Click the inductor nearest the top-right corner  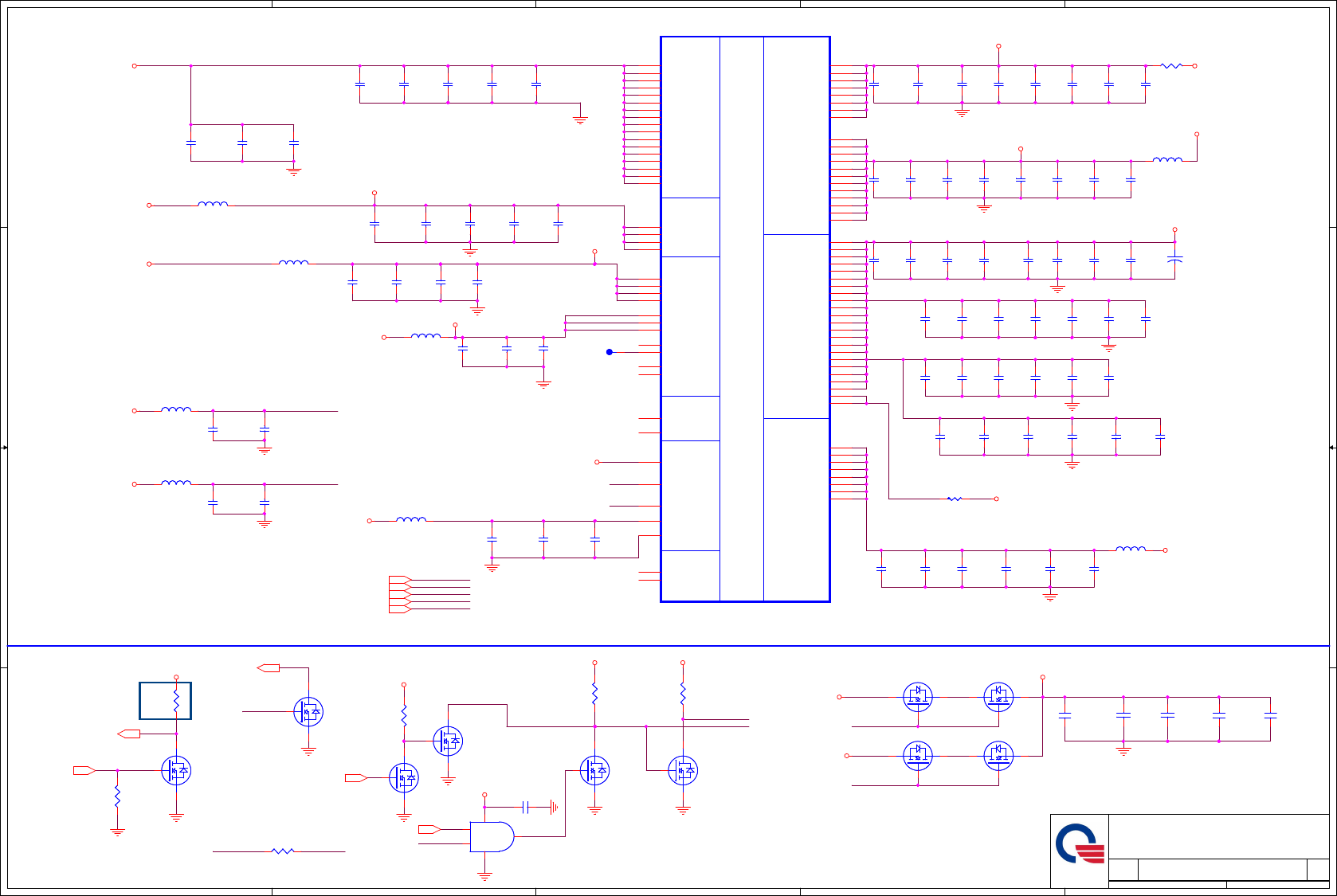click(x=1167, y=159)
